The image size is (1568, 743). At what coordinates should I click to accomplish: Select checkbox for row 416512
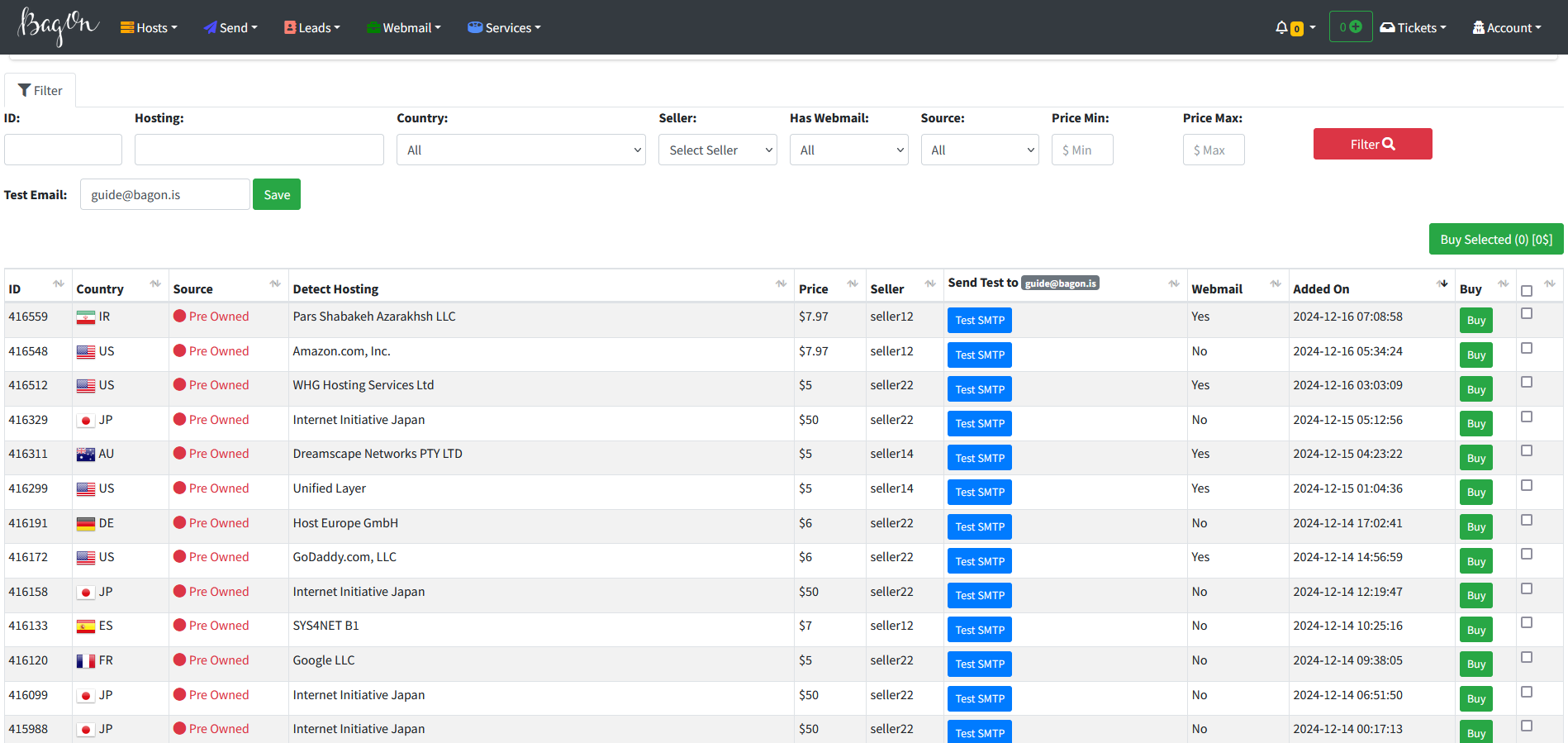pos(1527,382)
